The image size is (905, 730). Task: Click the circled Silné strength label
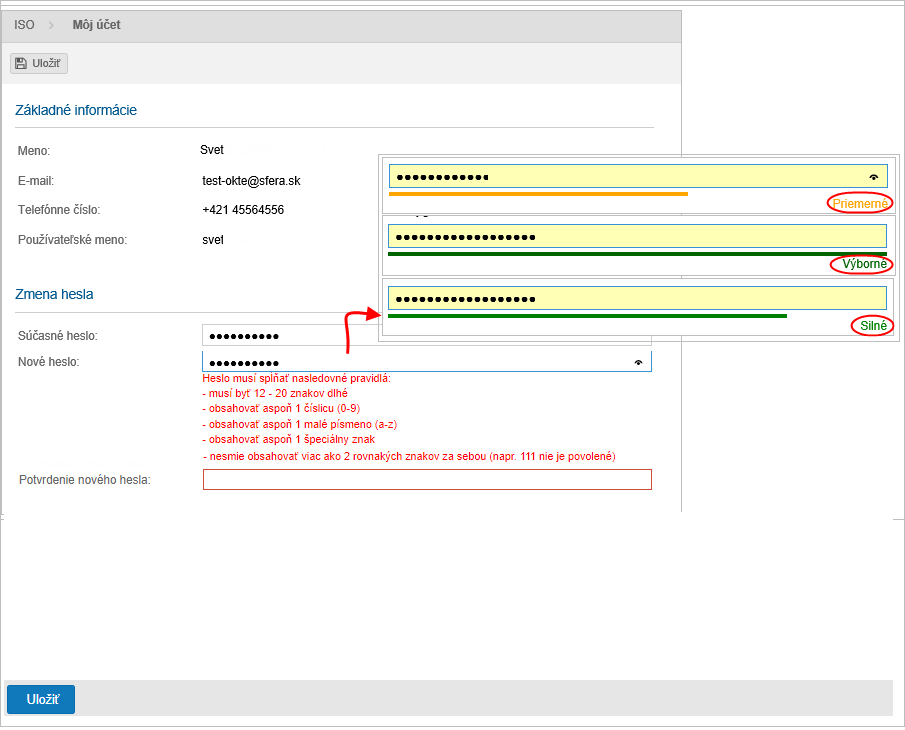[x=873, y=326]
